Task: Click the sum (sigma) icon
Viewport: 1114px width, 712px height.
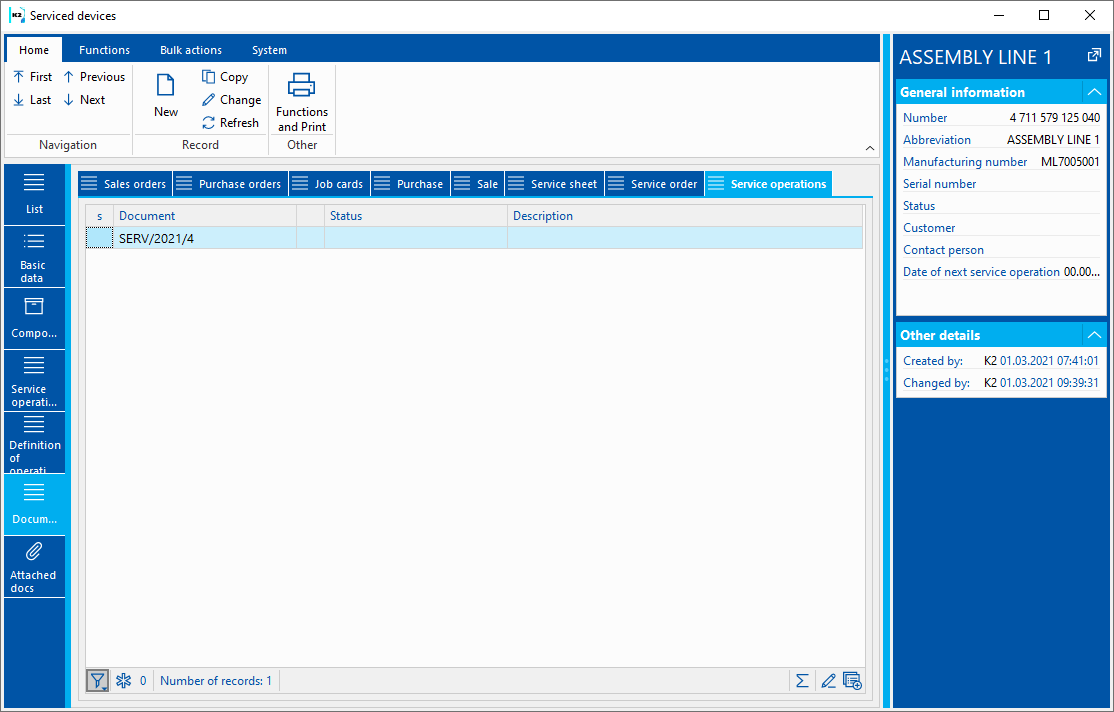Action: click(x=802, y=681)
